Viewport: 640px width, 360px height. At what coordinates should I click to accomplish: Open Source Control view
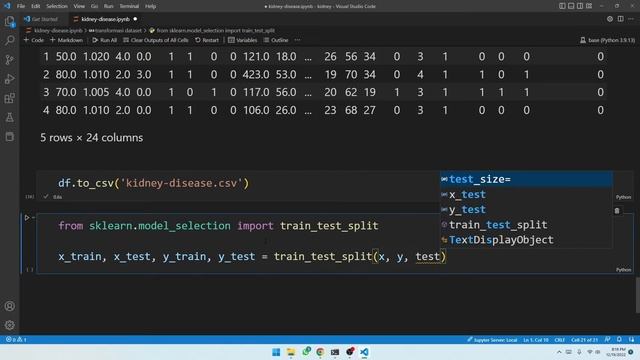(x=9, y=60)
